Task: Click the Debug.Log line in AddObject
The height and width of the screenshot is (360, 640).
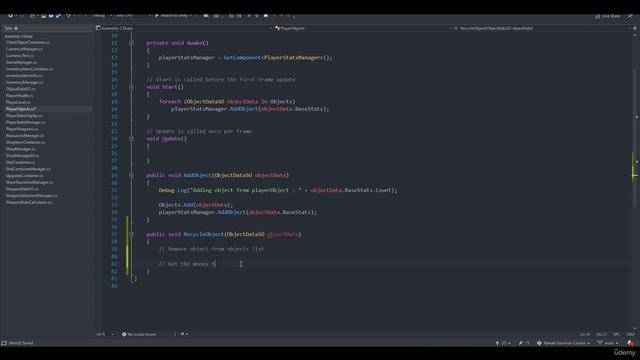Action: coord(278,190)
